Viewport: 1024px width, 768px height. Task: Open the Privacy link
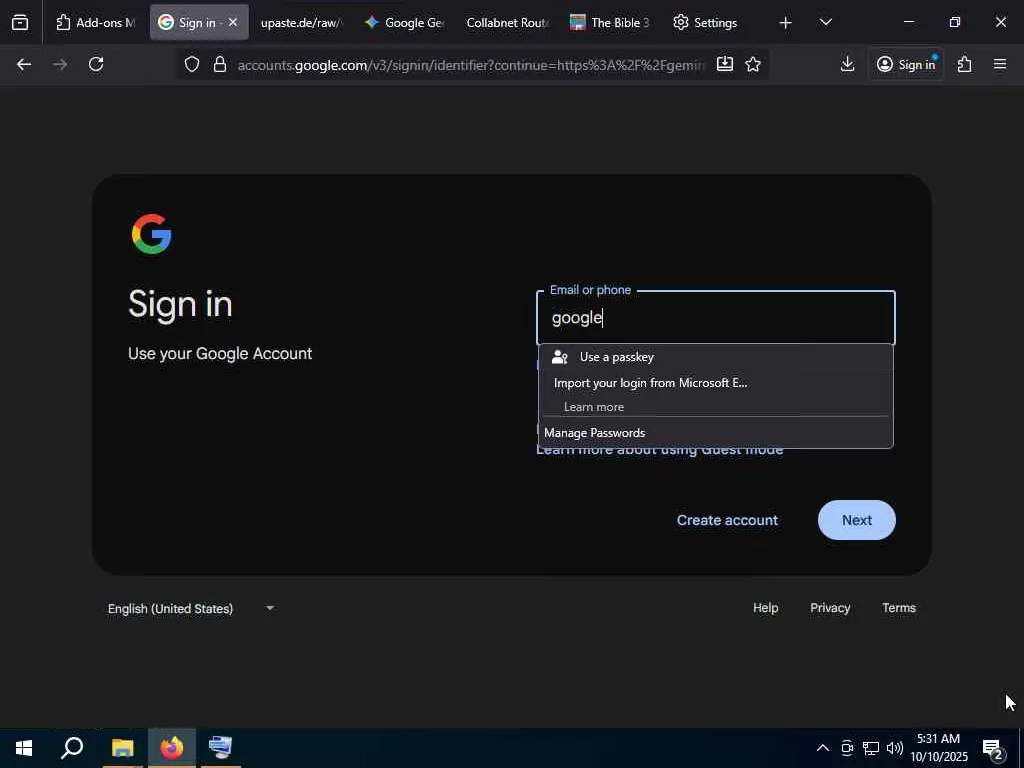(830, 608)
